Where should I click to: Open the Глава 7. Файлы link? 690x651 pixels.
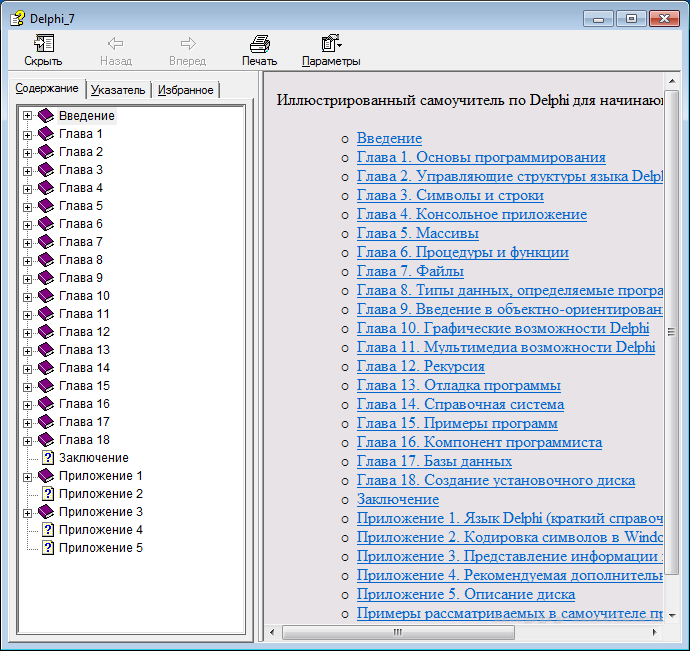(410, 271)
